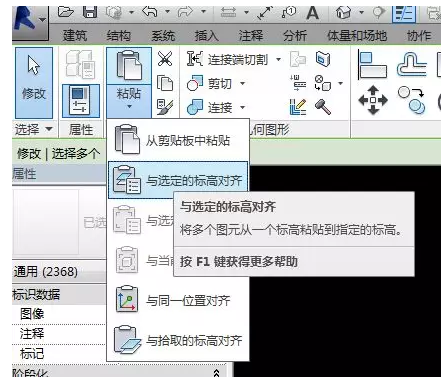Click the Copy to clipboard icon
This screenshot has width=447, height=381.
165,83
